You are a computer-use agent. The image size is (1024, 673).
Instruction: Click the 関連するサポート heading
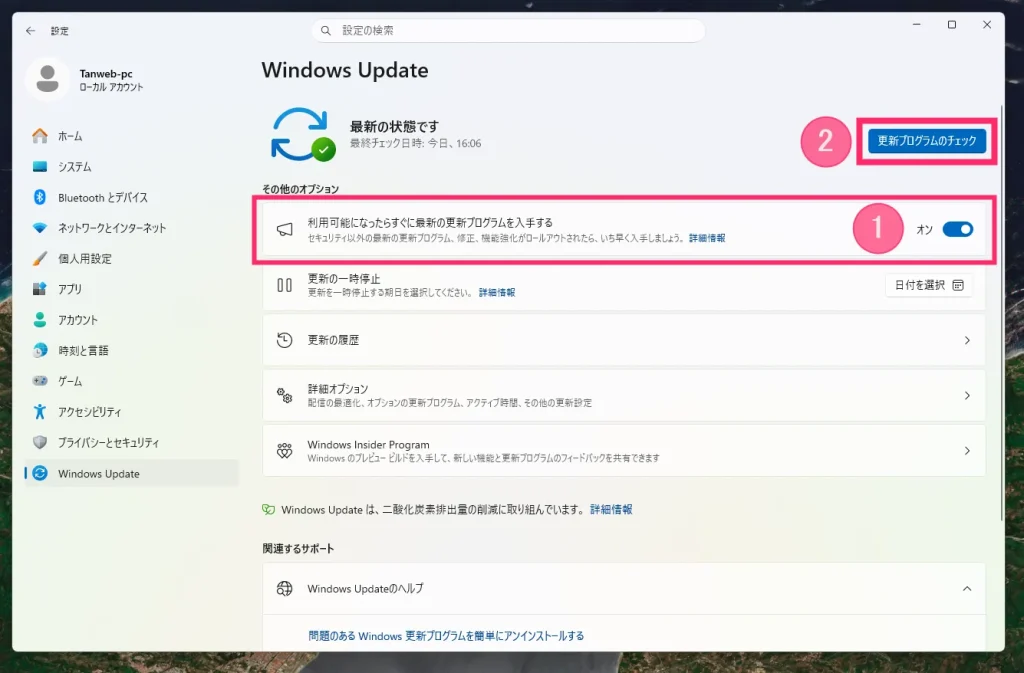[x=298, y=548]
